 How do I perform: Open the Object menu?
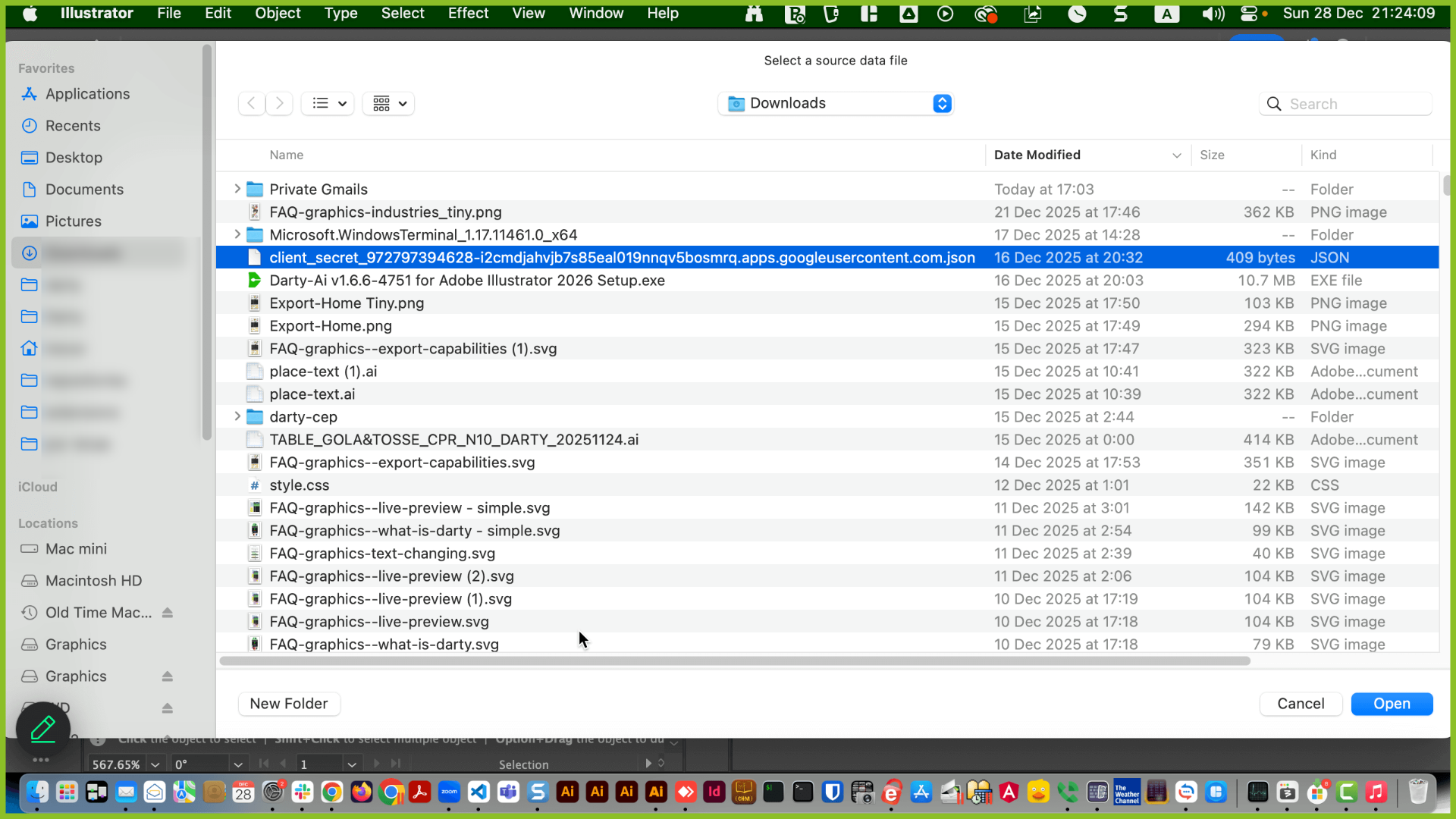click(x=278, y=13)
